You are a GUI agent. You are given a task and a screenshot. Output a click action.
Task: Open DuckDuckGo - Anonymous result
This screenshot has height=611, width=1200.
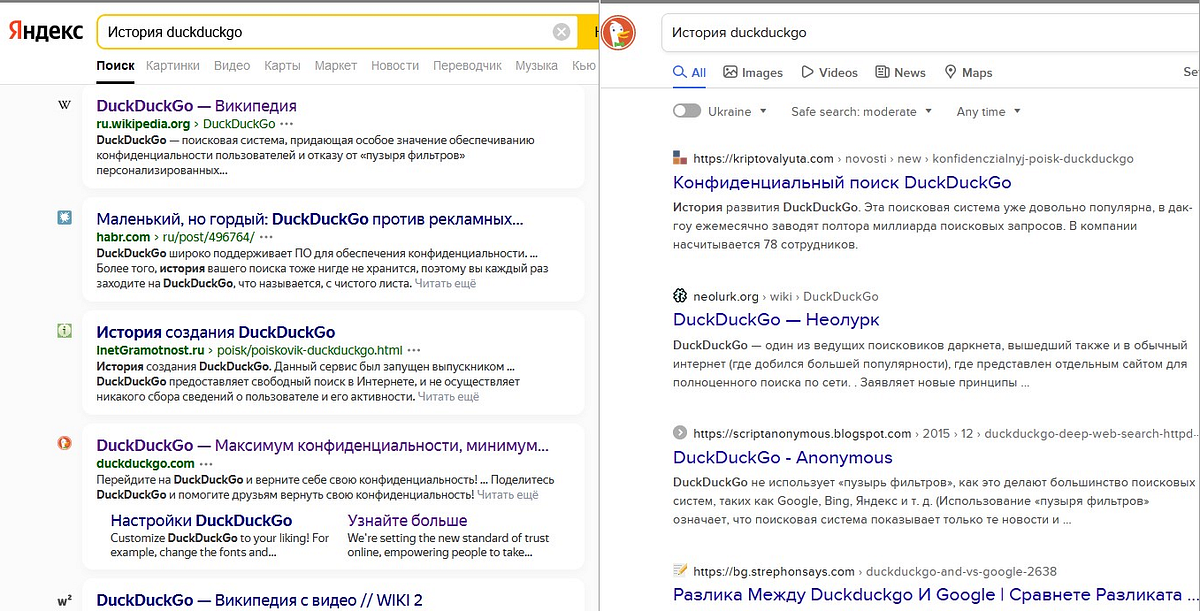point(783,458)
